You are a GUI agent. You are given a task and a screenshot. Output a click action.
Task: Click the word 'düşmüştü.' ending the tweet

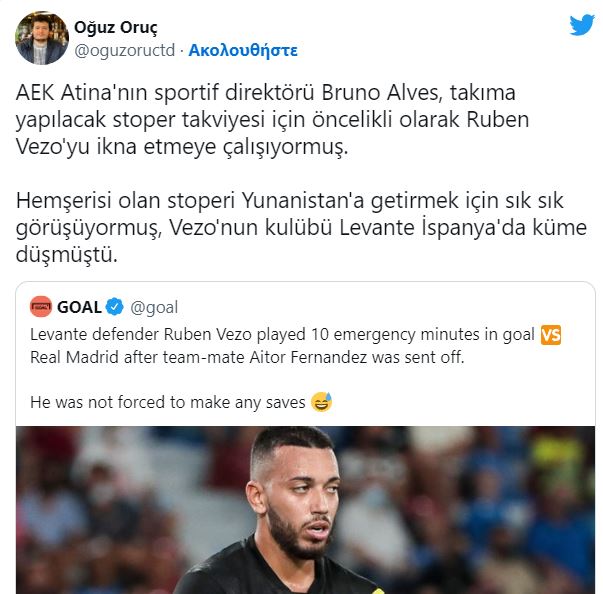(x=67, y=255)
